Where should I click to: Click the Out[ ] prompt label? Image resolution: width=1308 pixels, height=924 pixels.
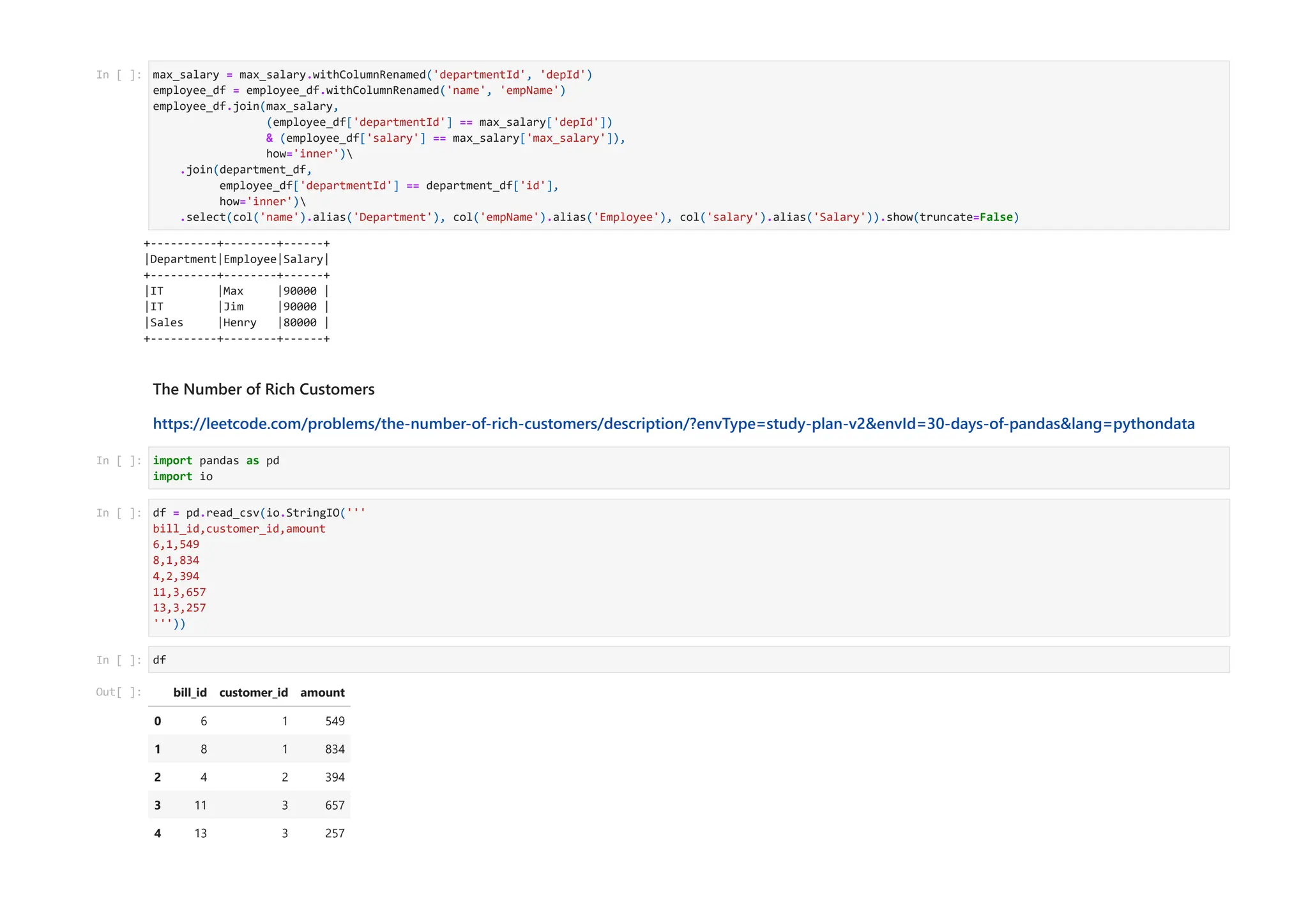click(x=118, y=692)
